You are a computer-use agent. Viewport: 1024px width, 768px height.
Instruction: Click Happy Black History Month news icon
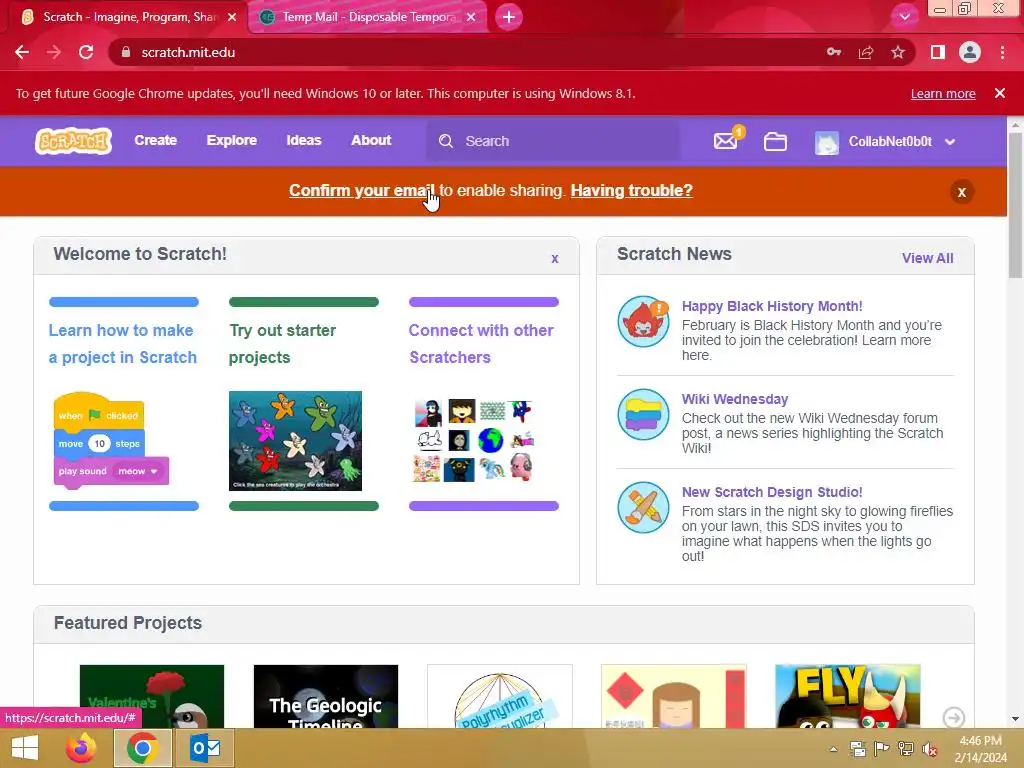coord(643,321)
